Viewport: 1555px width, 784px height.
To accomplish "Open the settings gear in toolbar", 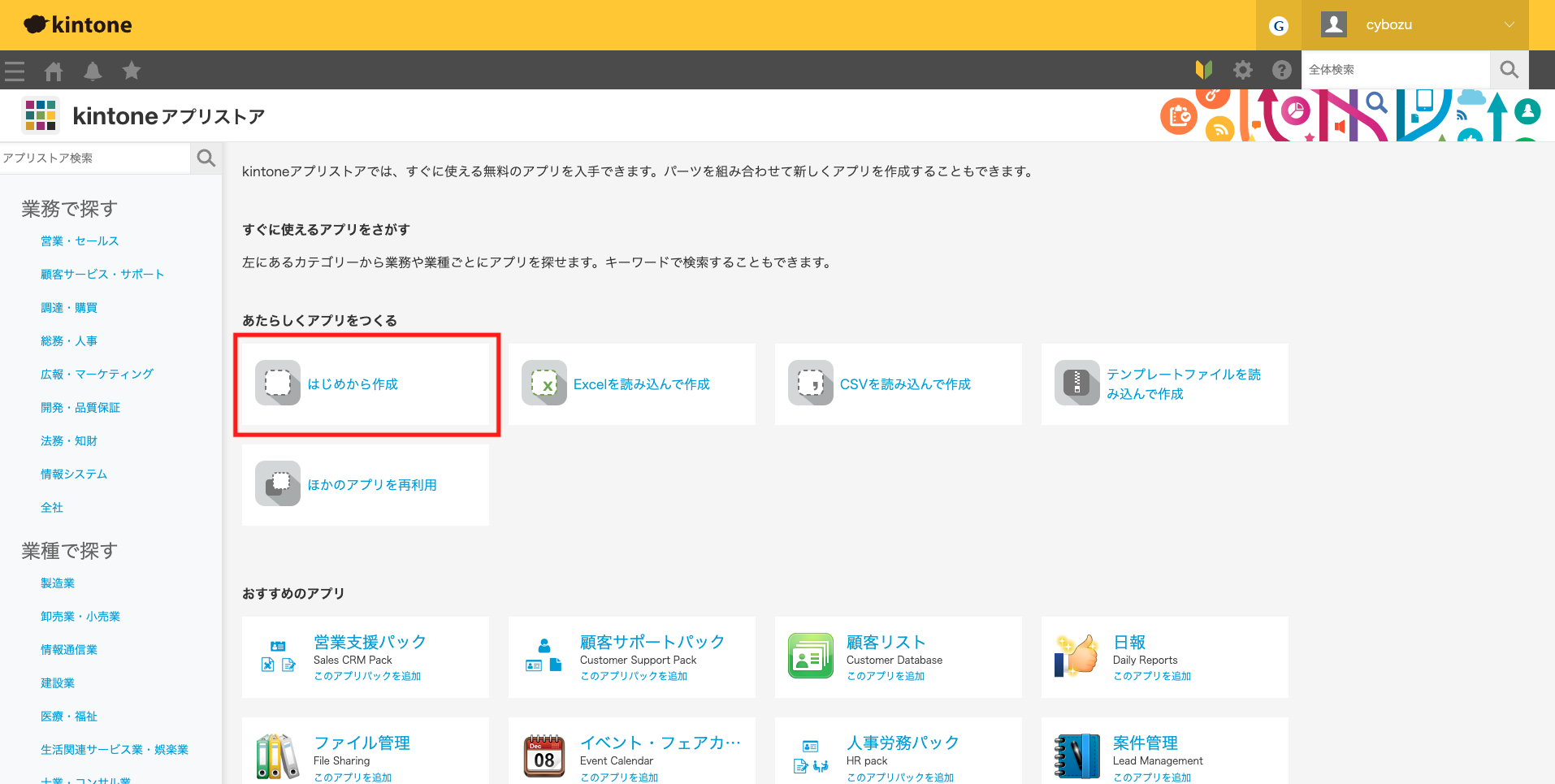I will 1243,70.
